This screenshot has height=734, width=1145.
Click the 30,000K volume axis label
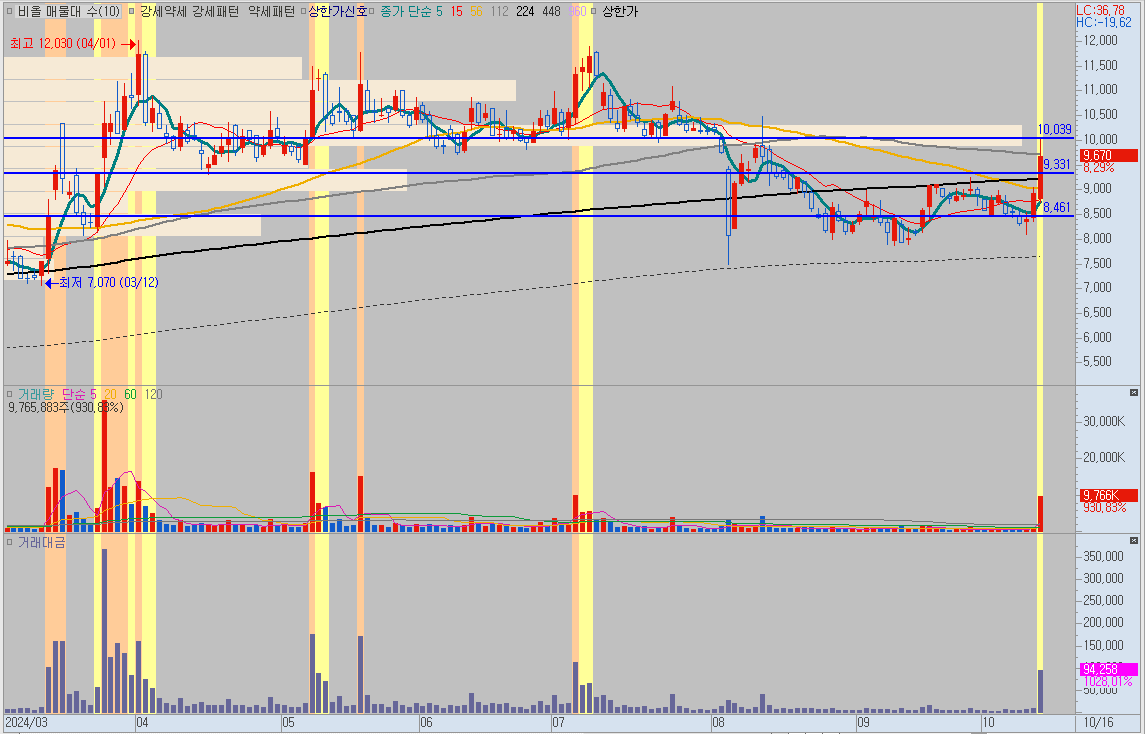(x=1104, y=421)
